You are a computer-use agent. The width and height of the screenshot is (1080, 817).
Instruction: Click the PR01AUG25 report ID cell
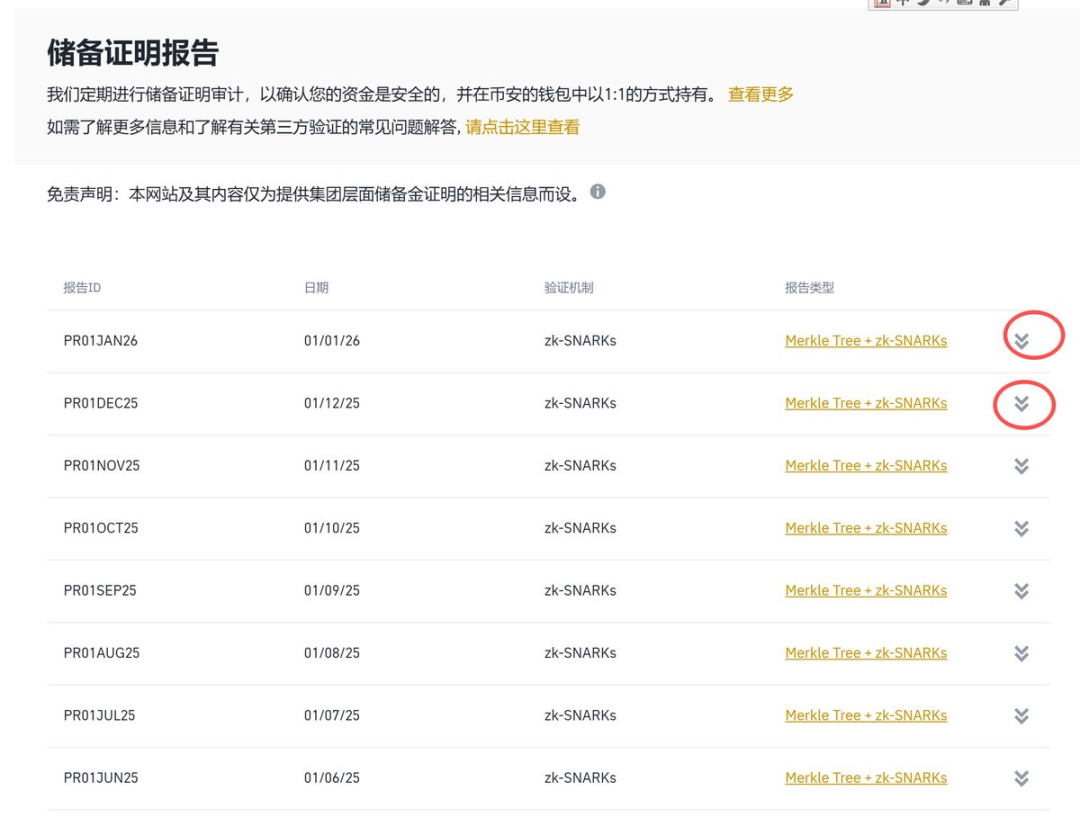coord(102,653)
